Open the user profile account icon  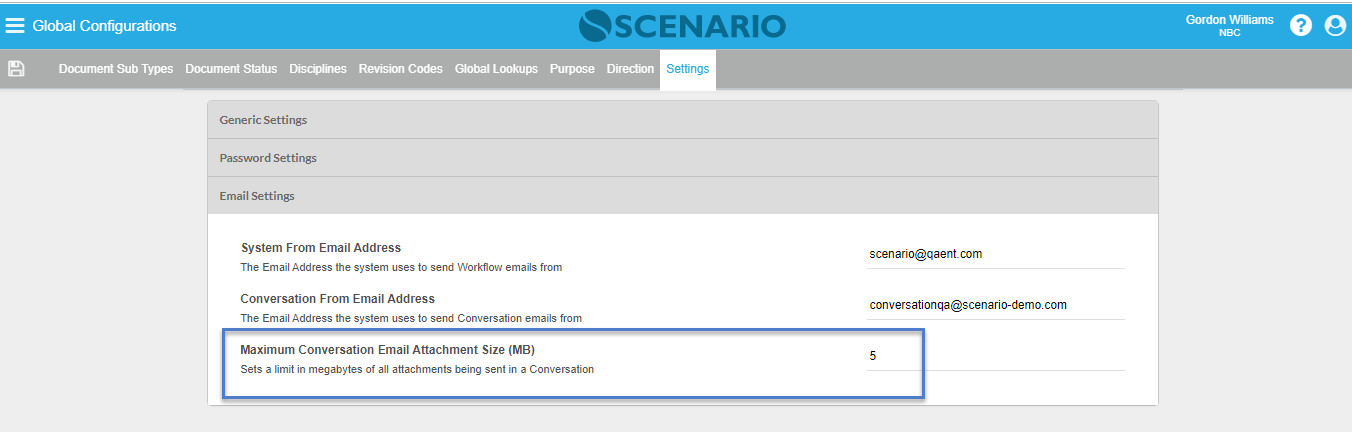[1335, 26]
